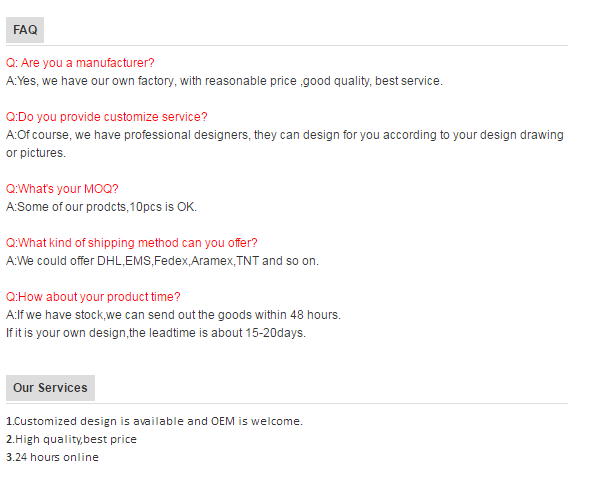The width and height of the screenshot is (592, 489).
Task: Click question 'Are you a manufacturer?'
Action: click(80, 63)
